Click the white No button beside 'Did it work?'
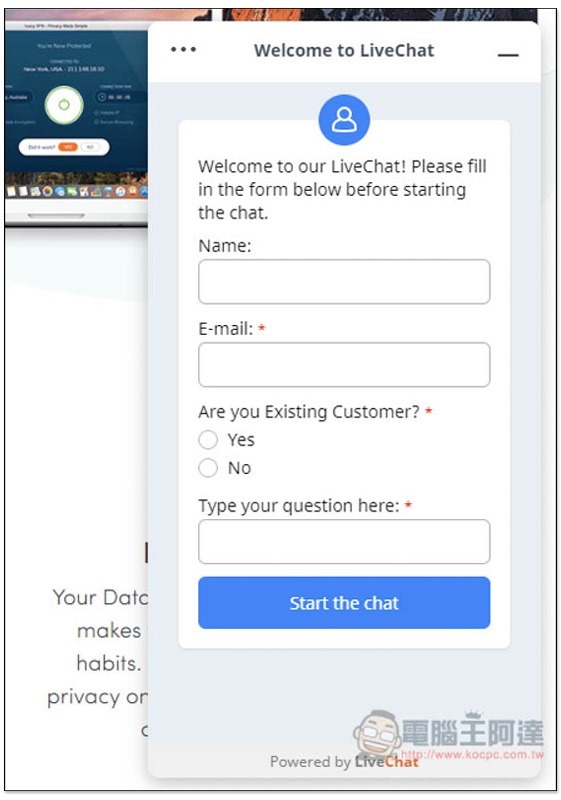The height and width of the screenshot is (800, 561). tap(90, 147)
